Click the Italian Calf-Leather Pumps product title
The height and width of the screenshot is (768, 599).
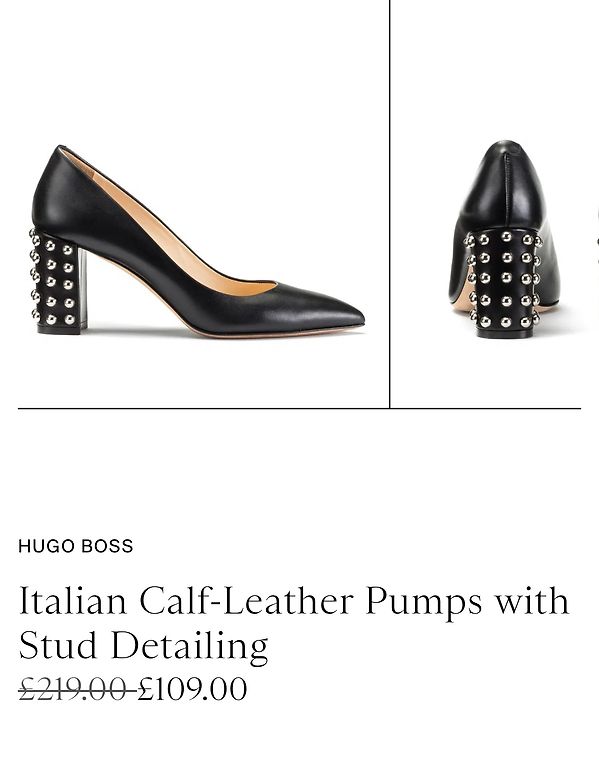(294, 623)
